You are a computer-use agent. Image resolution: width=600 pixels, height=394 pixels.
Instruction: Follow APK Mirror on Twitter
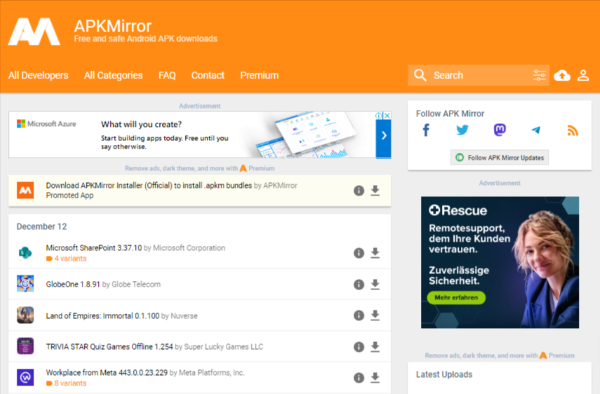coord(462,130)
